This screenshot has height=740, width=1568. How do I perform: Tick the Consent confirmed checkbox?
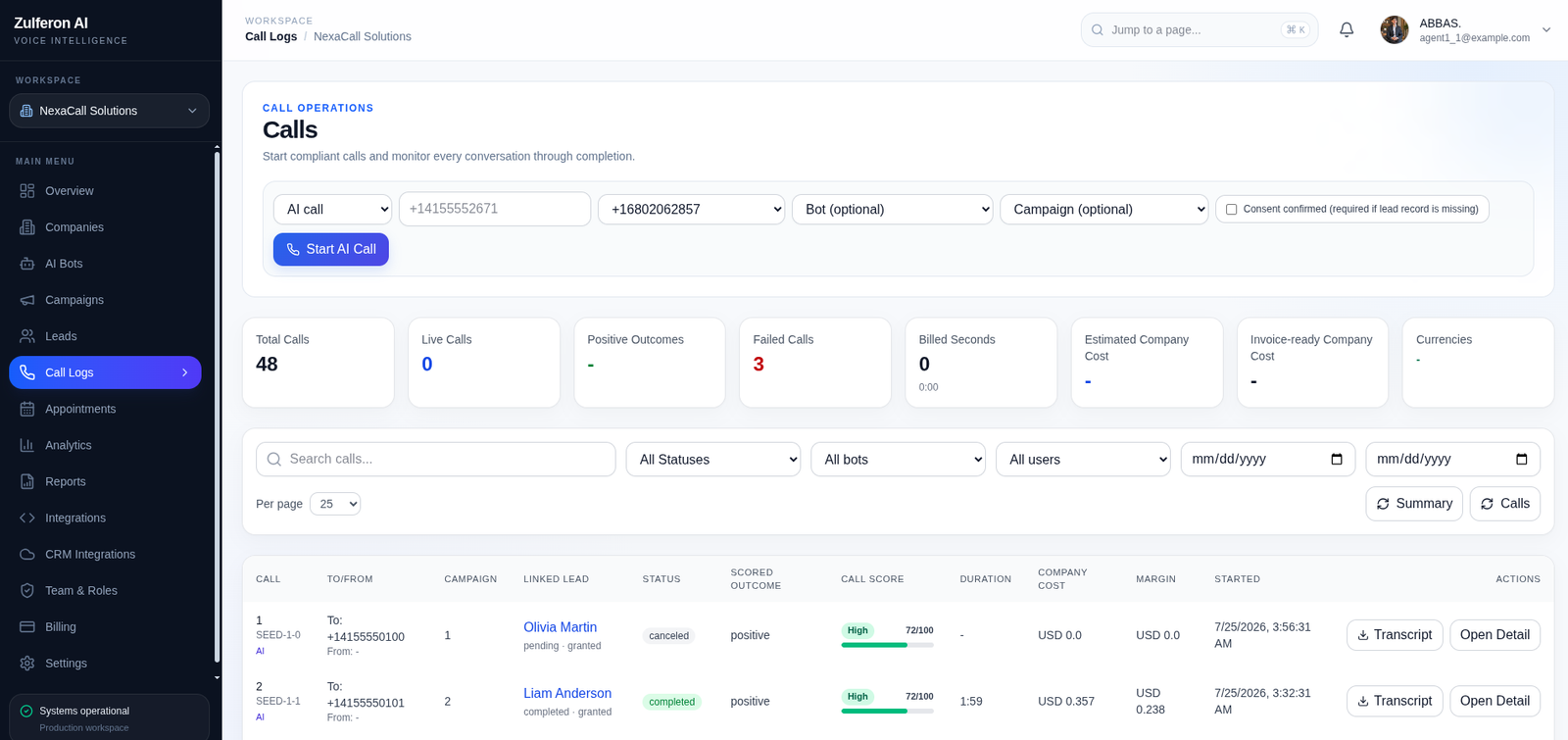(x=1231, y=209)
